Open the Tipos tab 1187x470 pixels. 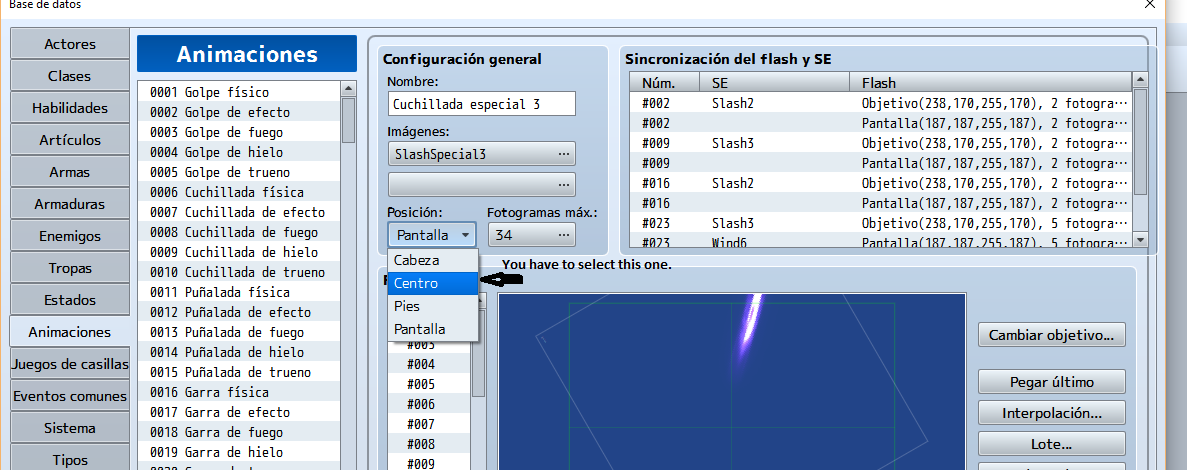click(70, 460)
